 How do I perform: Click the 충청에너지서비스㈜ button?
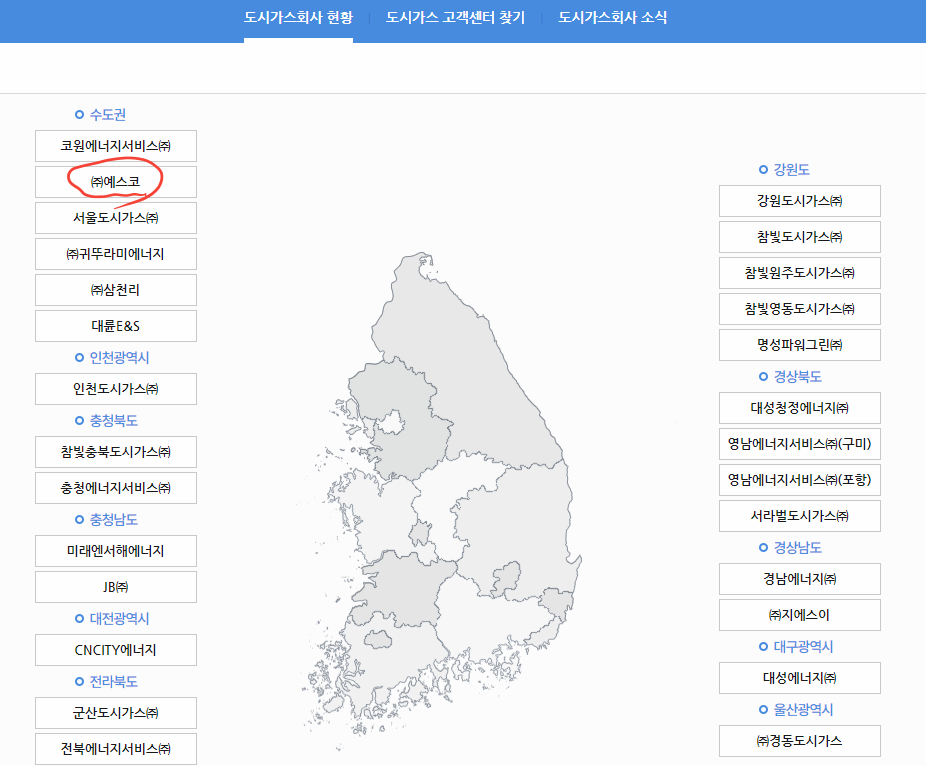point(115,487)
